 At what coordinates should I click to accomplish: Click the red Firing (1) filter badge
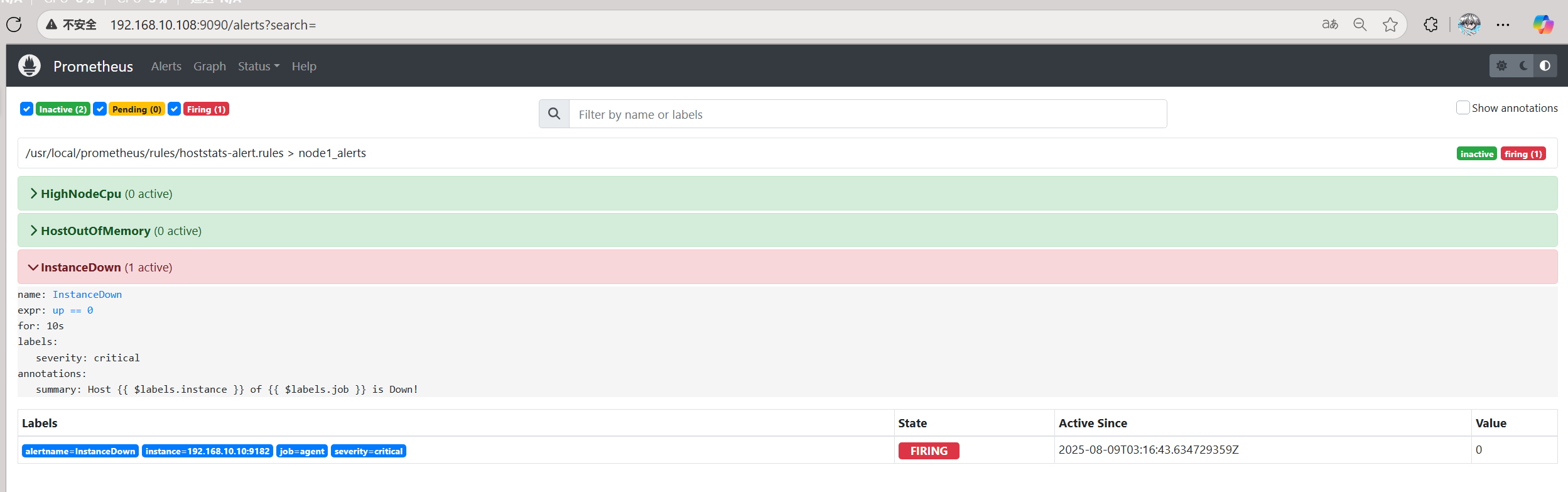click(x=206, y=109)
